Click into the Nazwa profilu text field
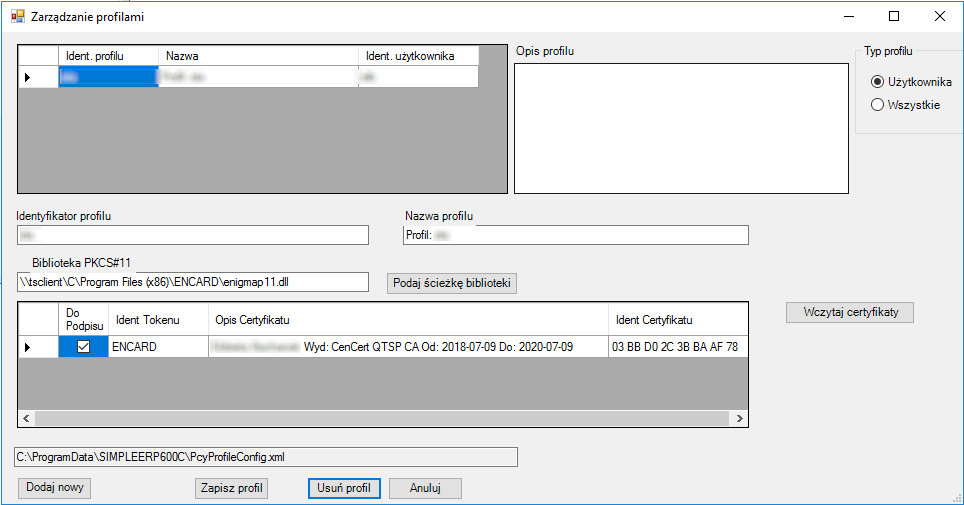 click(576, 235)
